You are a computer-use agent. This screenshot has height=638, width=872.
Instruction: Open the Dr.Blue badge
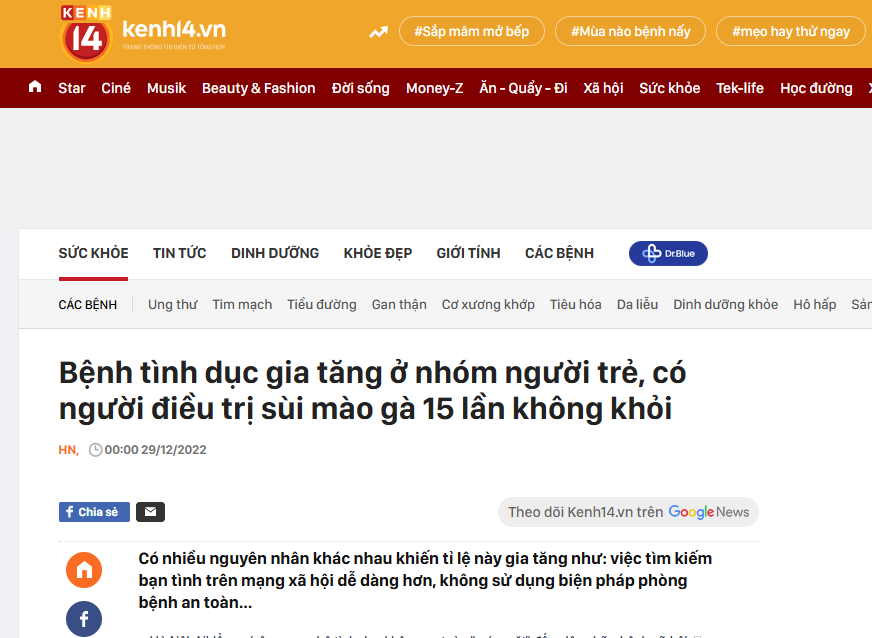(668, 254)
